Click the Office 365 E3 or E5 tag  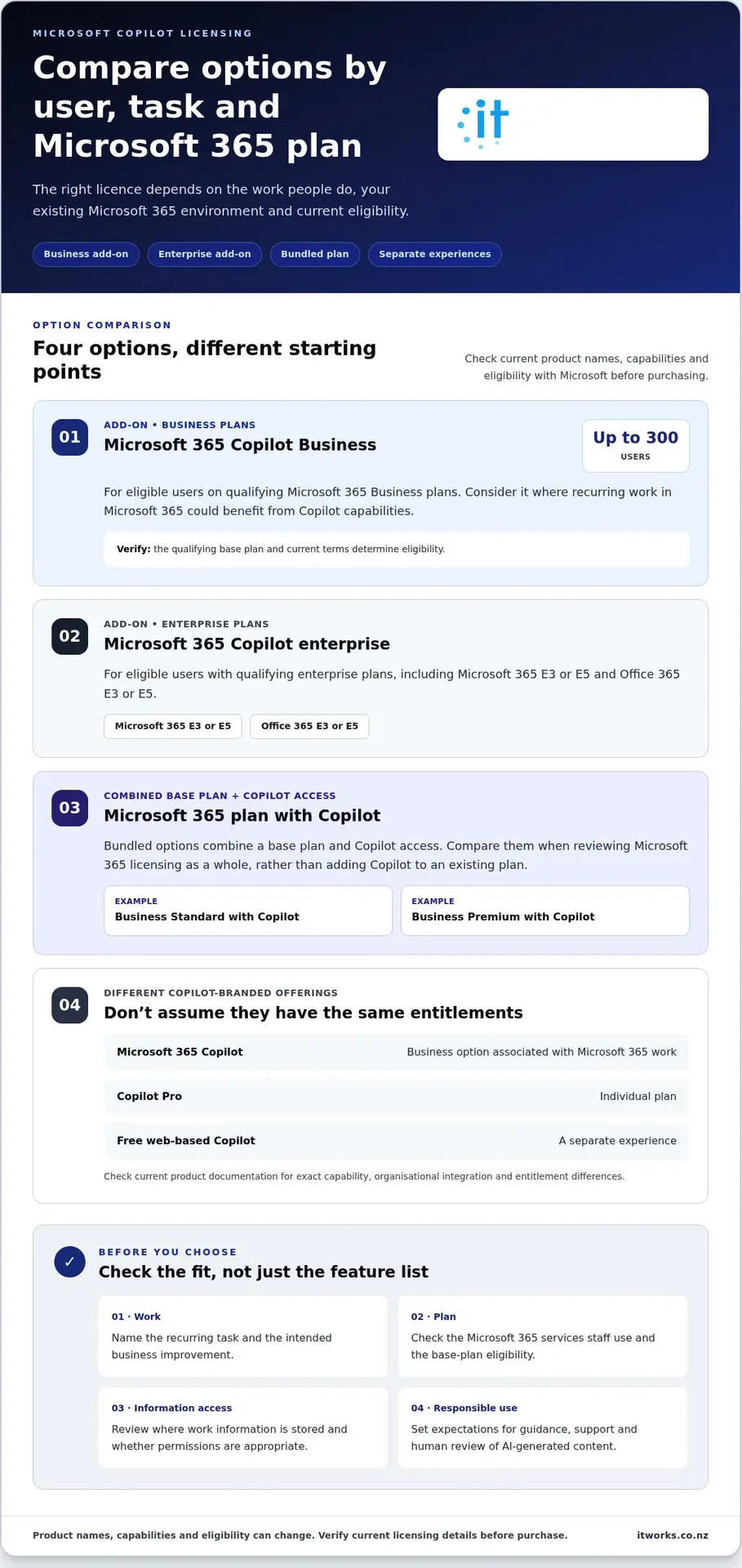309,726
